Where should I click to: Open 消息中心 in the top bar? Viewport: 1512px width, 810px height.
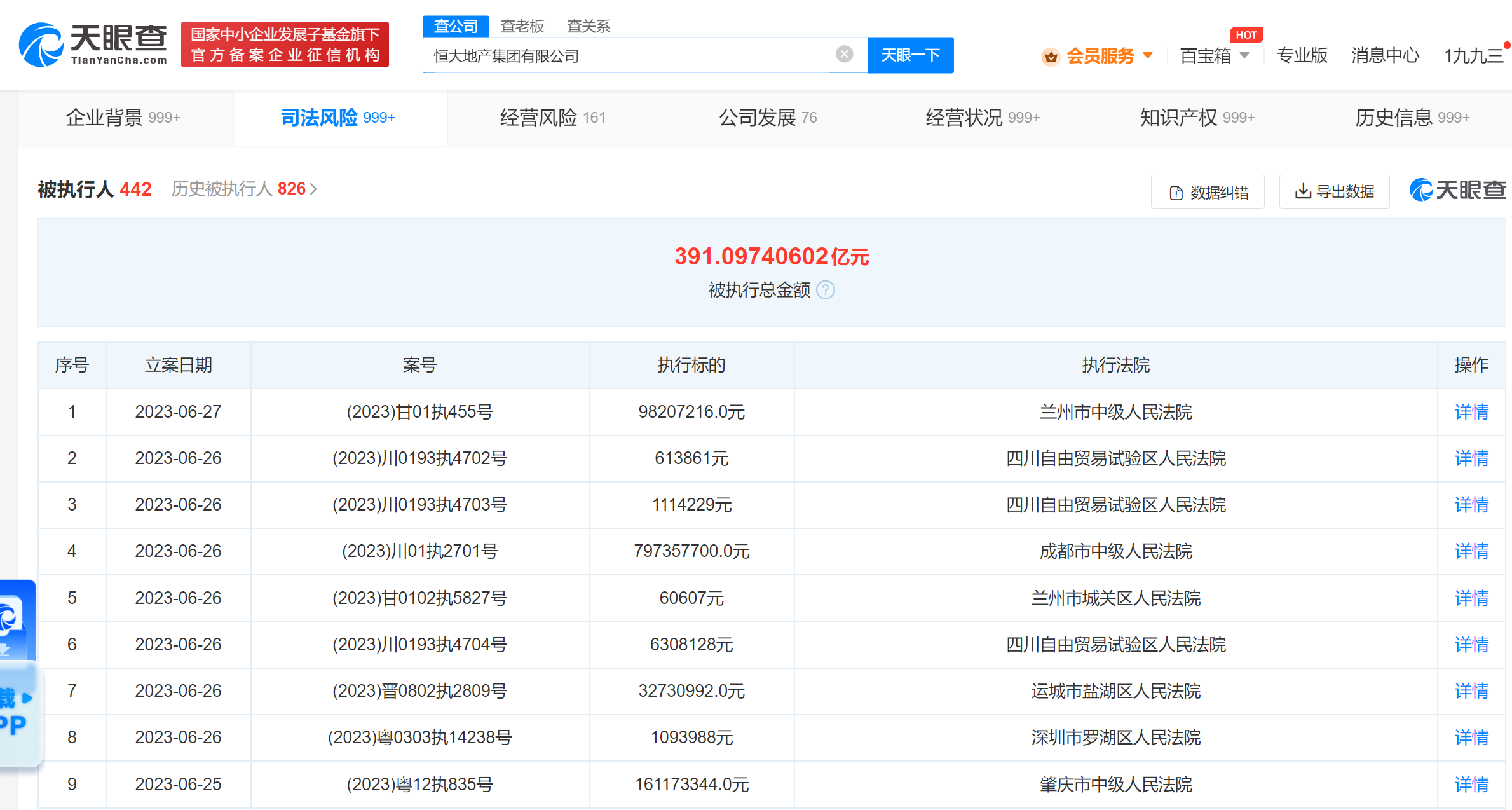1384,56
